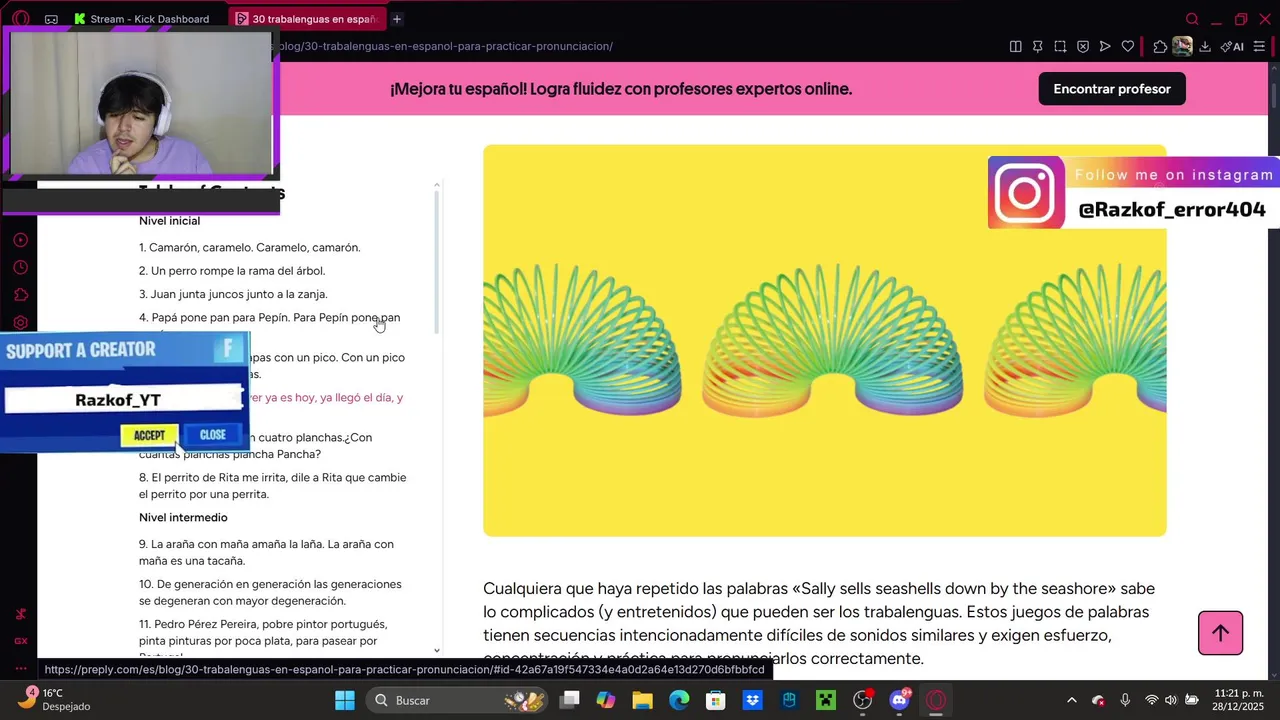The width and height of the screenshot is (1280, 720).
Task: Open Discord from taskbar
Action: [x=899, y=700]
